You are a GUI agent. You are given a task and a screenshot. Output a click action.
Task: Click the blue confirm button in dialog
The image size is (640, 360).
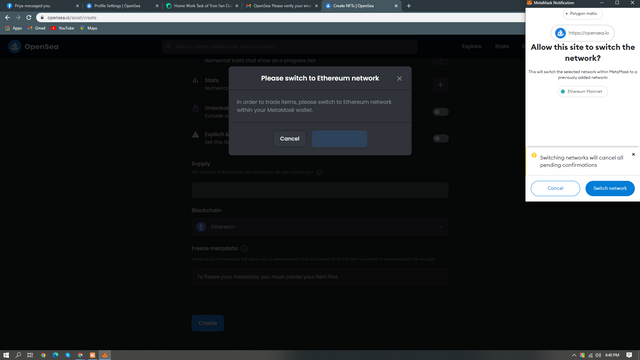point(339,139)
